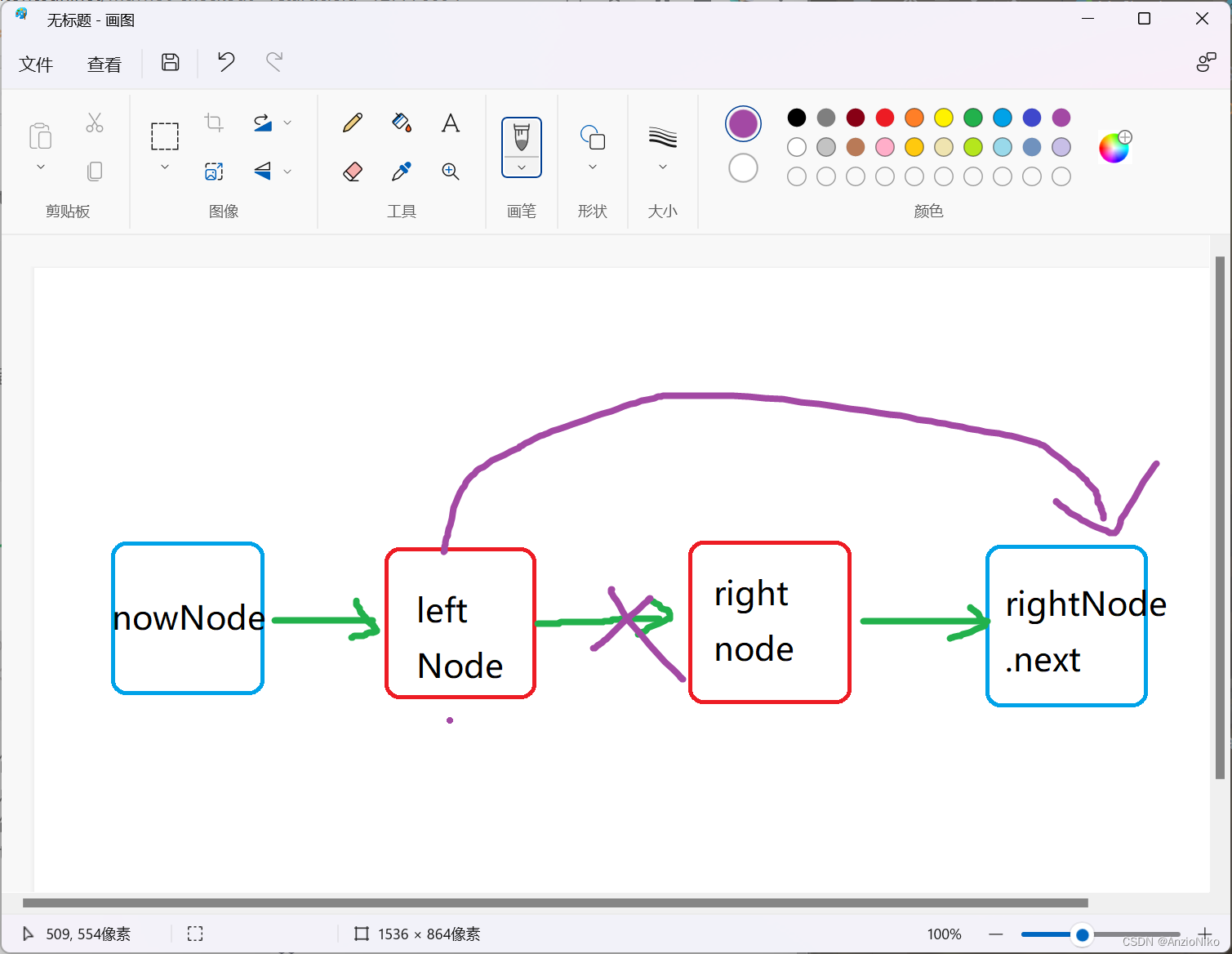
Task: Pick the pink color swatch
Action: pos(885,147)
